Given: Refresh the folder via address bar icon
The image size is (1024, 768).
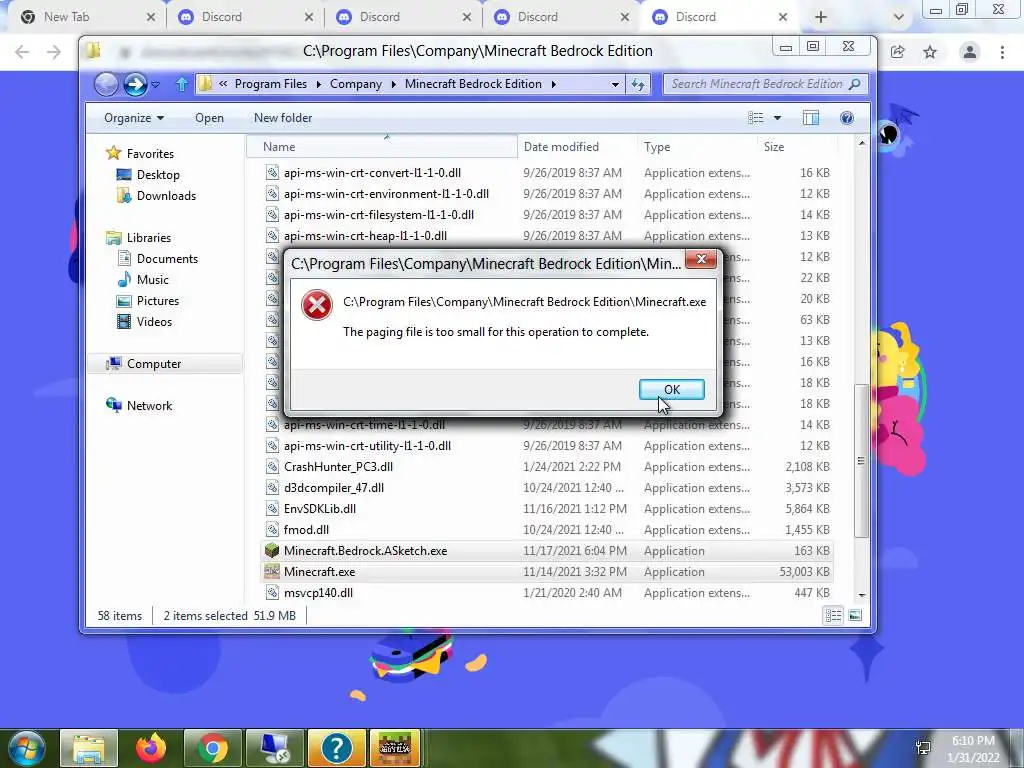Looking at the screenshot, I should [638, 84].
